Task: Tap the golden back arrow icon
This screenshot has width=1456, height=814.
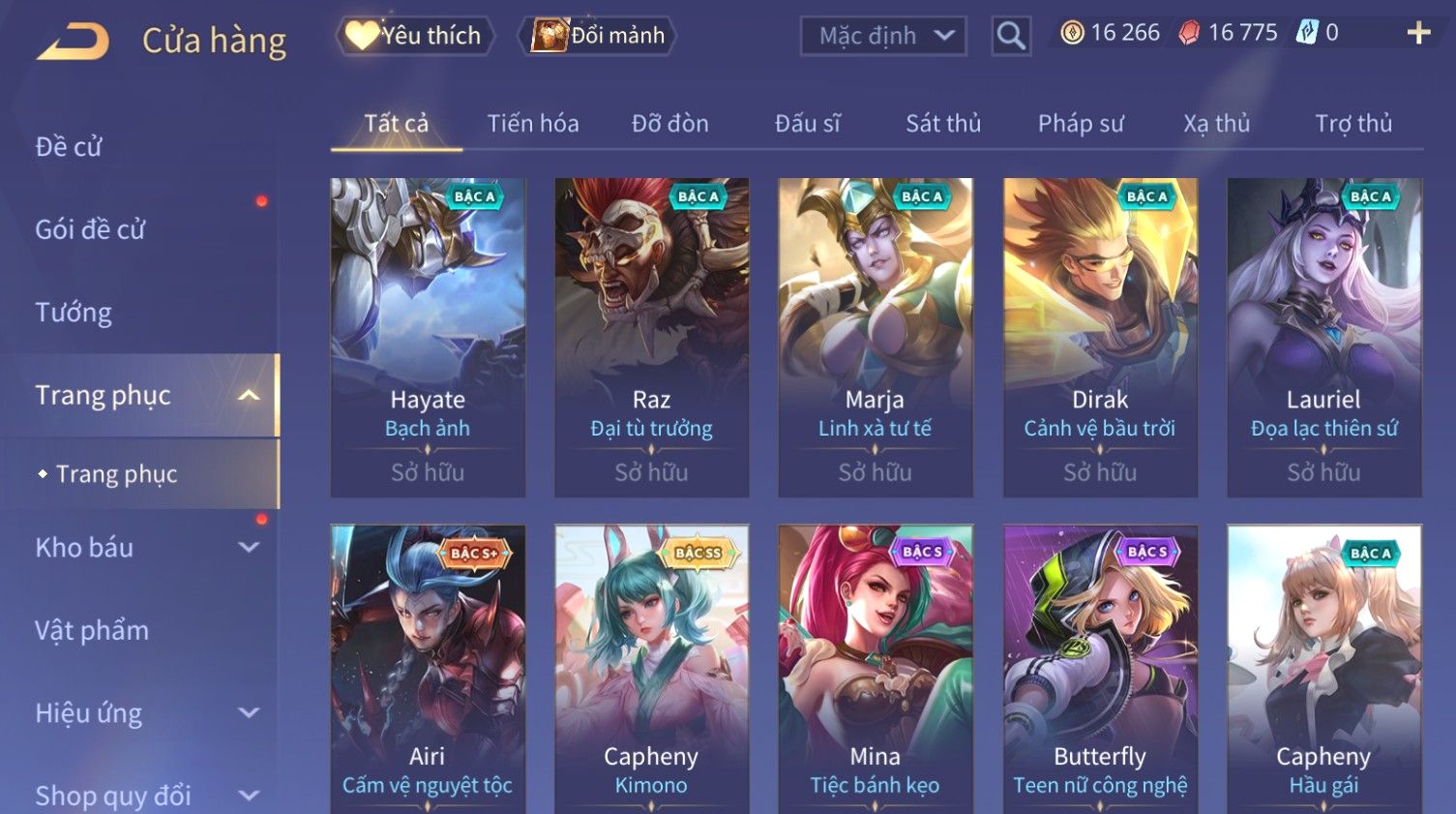Action: click(74, 43)
